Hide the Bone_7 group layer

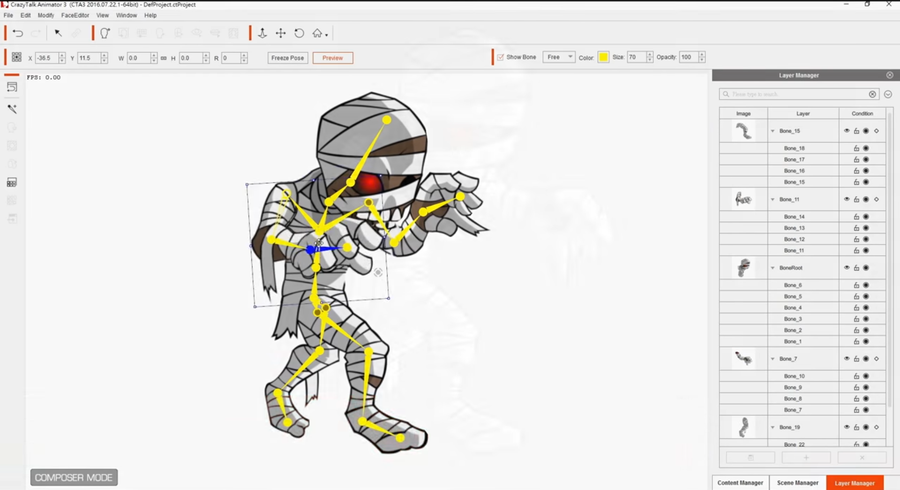tap(846, 359)
